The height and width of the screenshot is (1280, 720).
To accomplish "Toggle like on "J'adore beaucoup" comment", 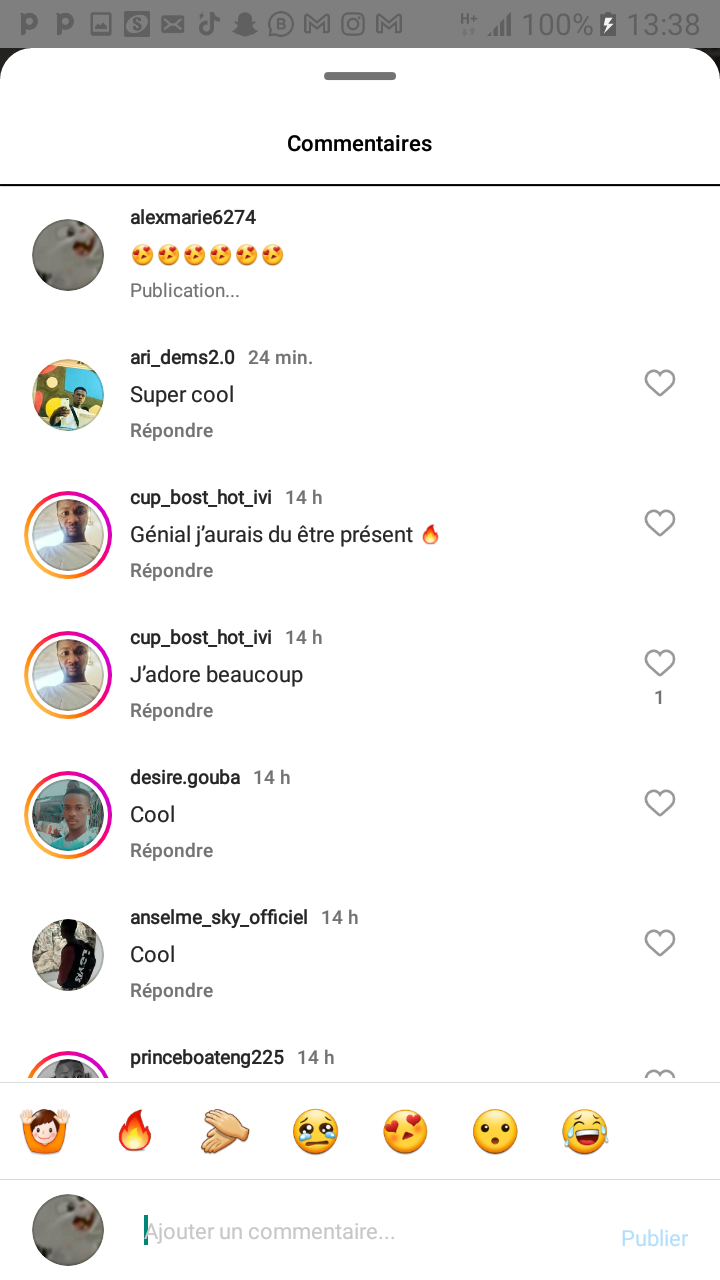I will [659, 663].
